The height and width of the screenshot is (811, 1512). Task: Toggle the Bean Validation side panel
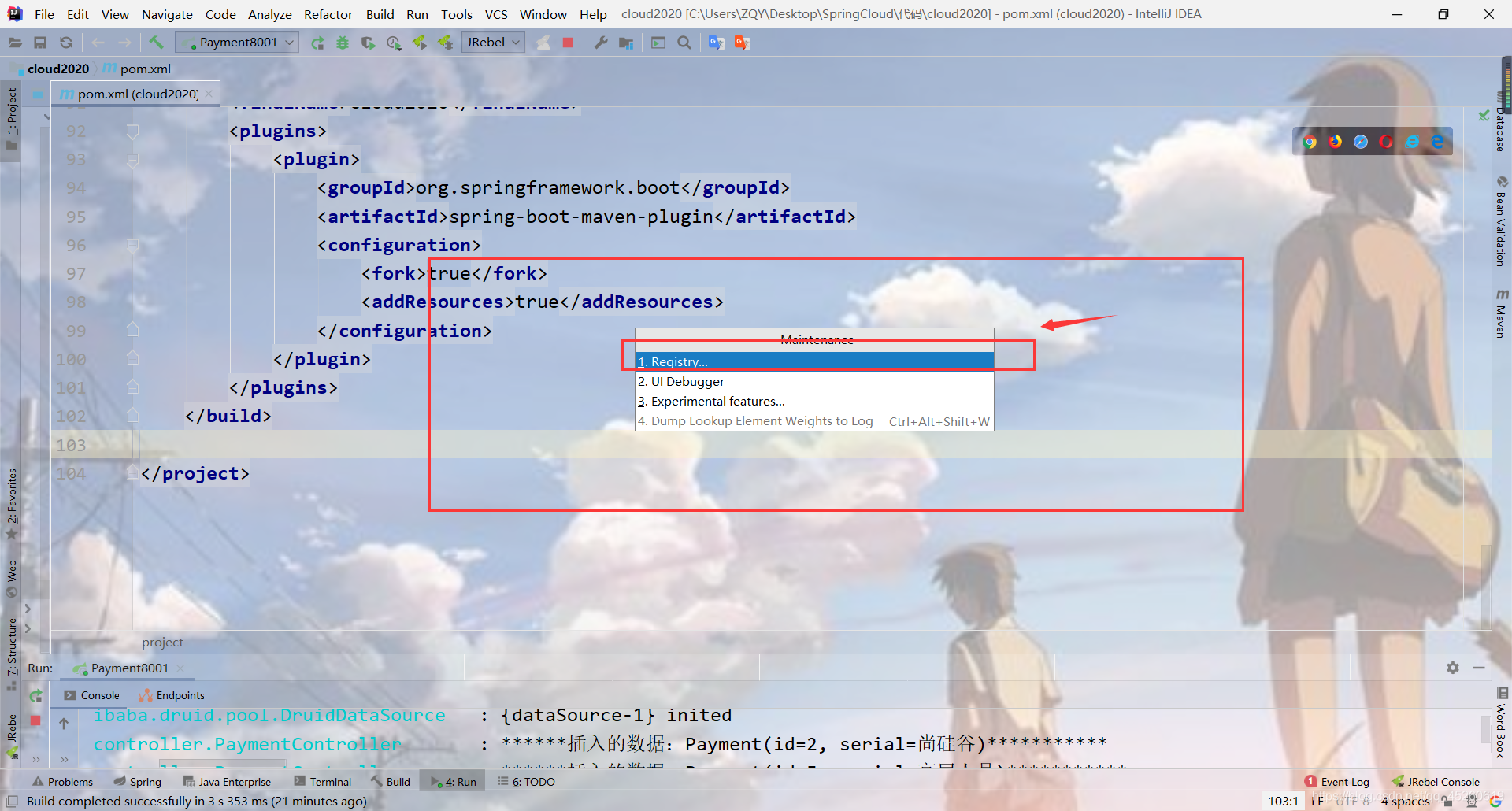tap(1501, 222)
